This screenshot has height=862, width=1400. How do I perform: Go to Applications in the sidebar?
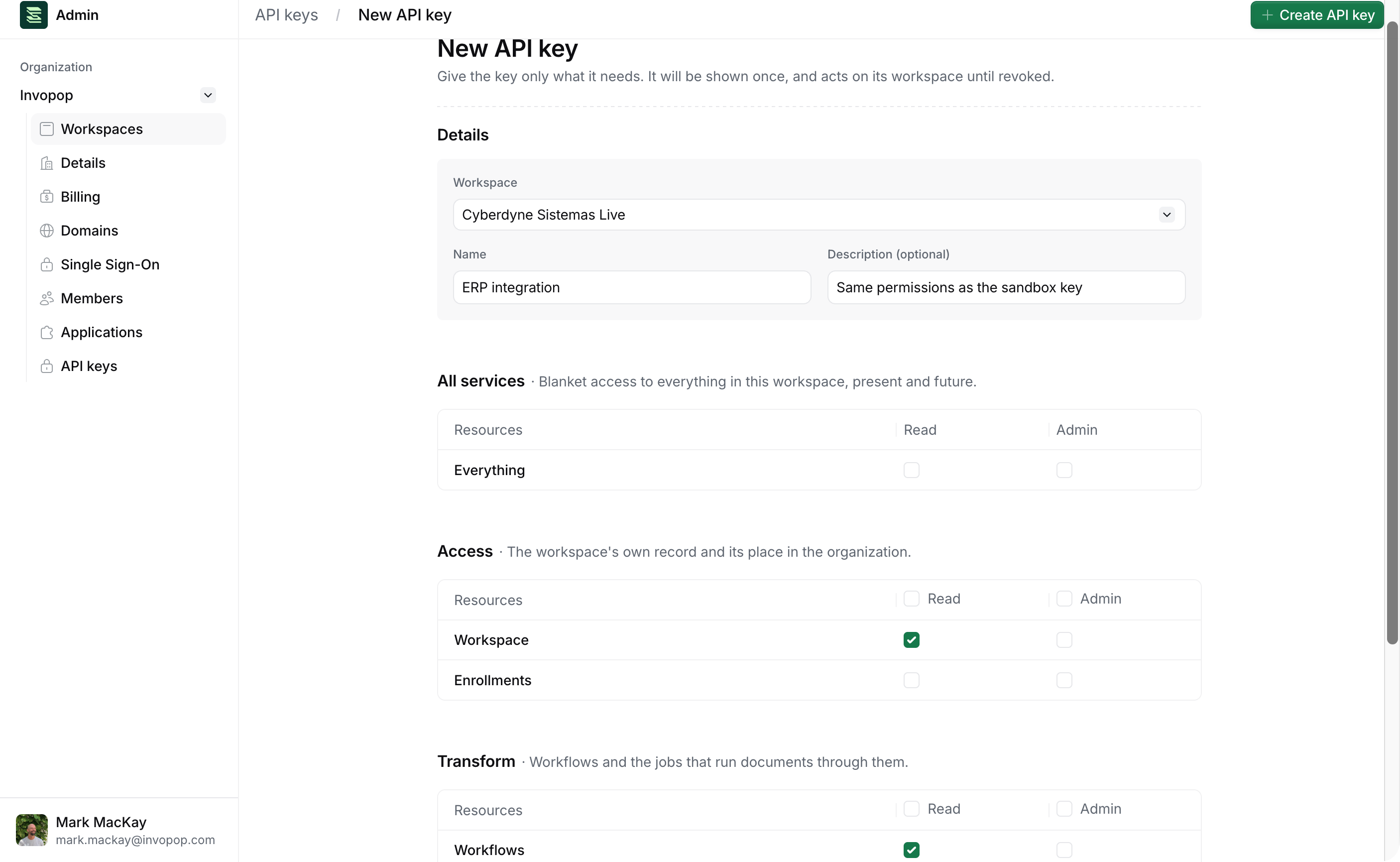coord(128,332)
